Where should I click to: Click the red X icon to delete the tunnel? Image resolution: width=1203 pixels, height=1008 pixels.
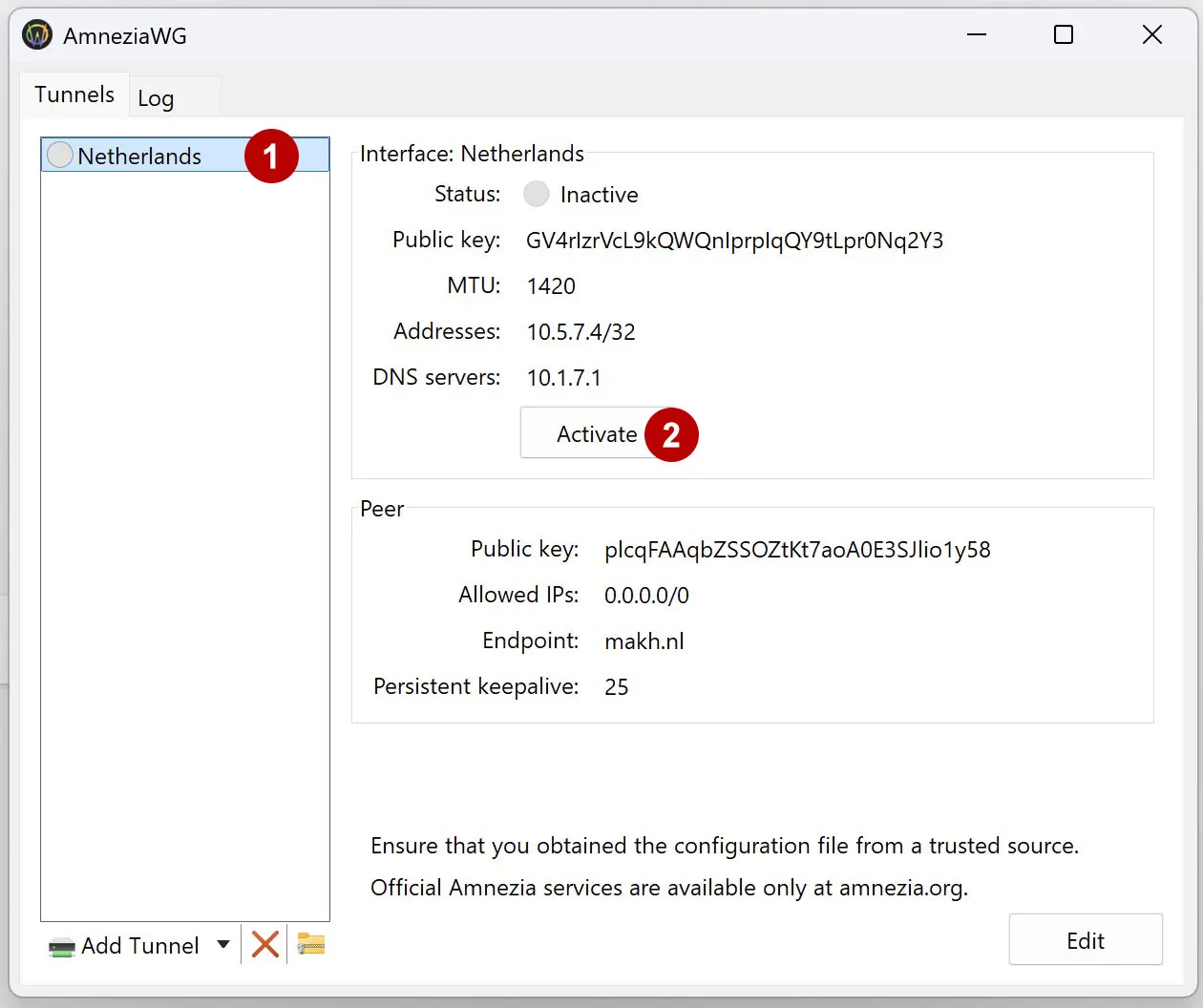[x=264, y=944]
